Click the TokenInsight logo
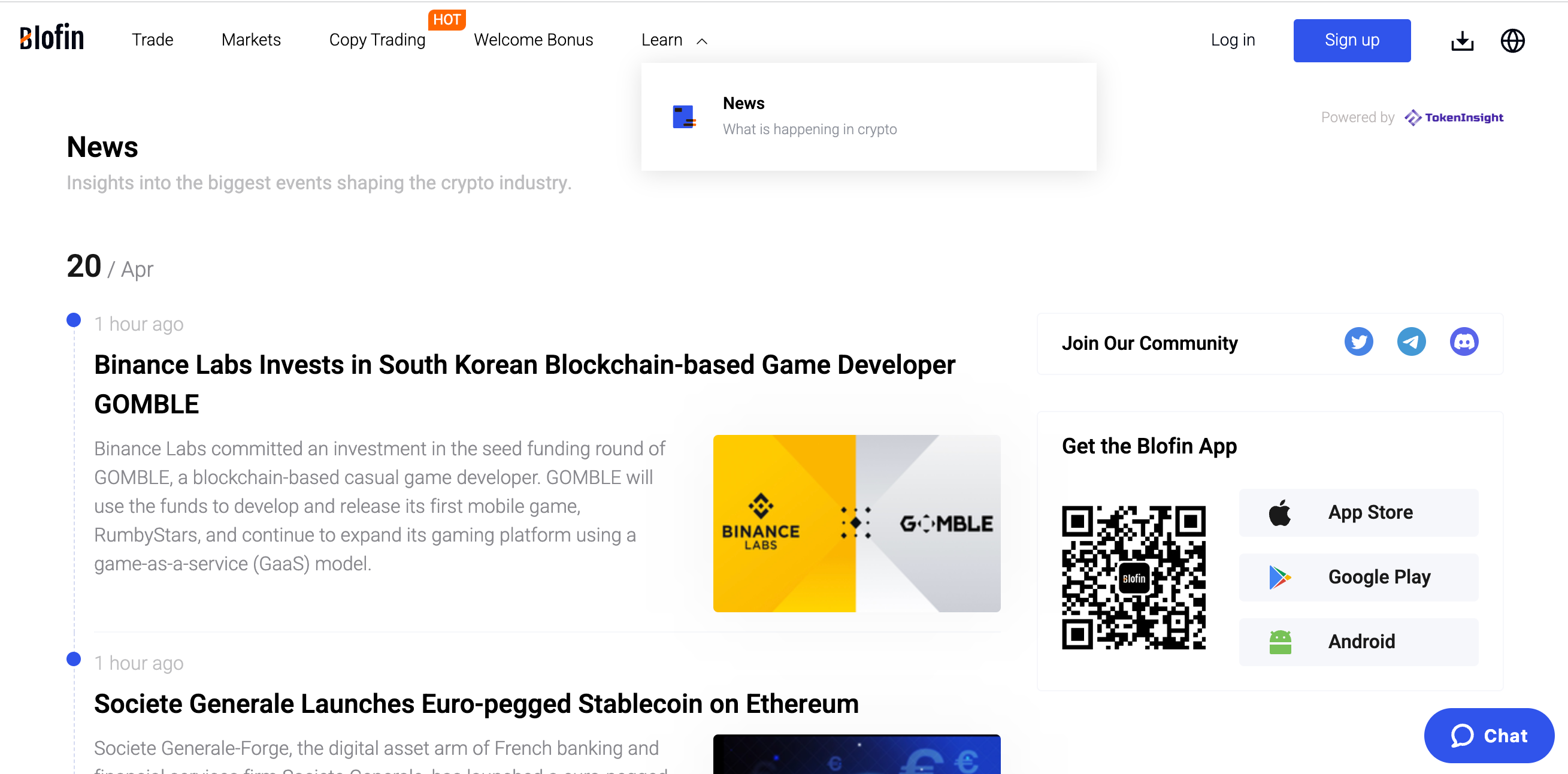 (1454, 117)
